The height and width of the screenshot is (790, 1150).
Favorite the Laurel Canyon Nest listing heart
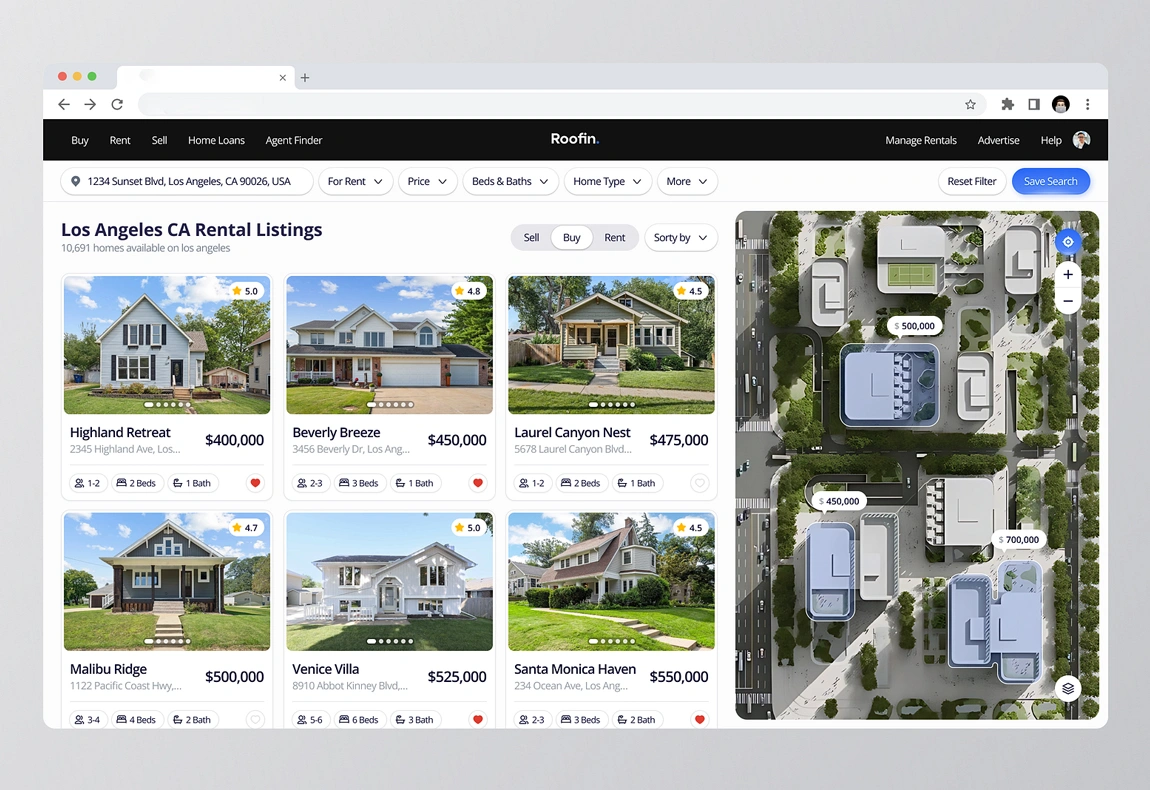click(x=699, y=483)
